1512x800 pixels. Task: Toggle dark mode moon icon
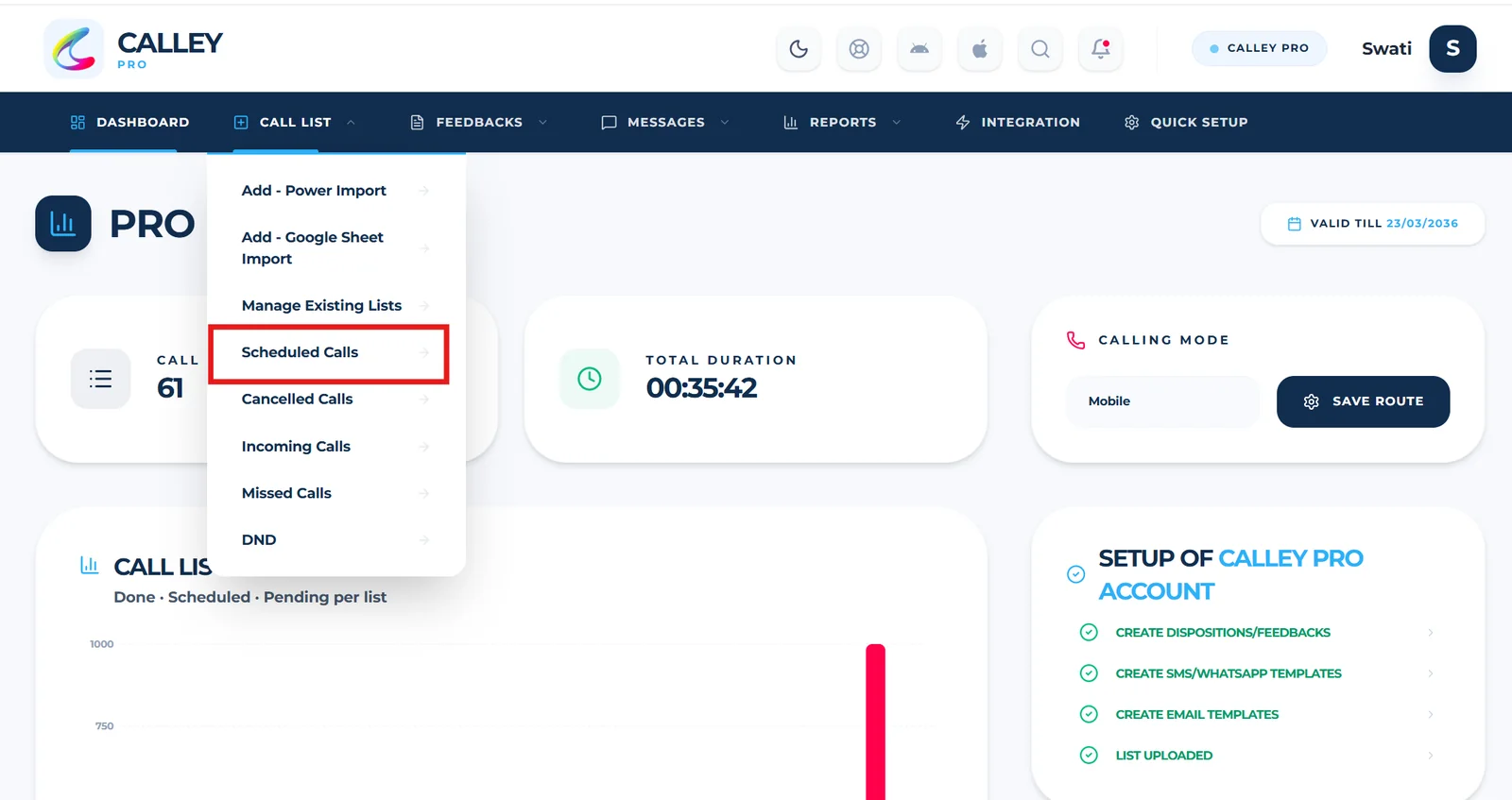click(x=799, y=49)
